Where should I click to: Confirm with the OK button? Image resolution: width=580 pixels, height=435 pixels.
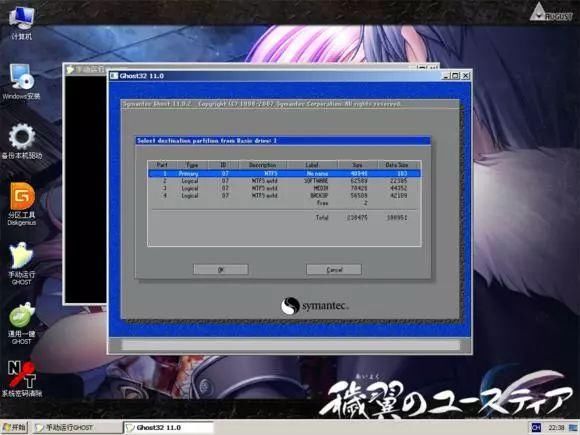point(221,270)
